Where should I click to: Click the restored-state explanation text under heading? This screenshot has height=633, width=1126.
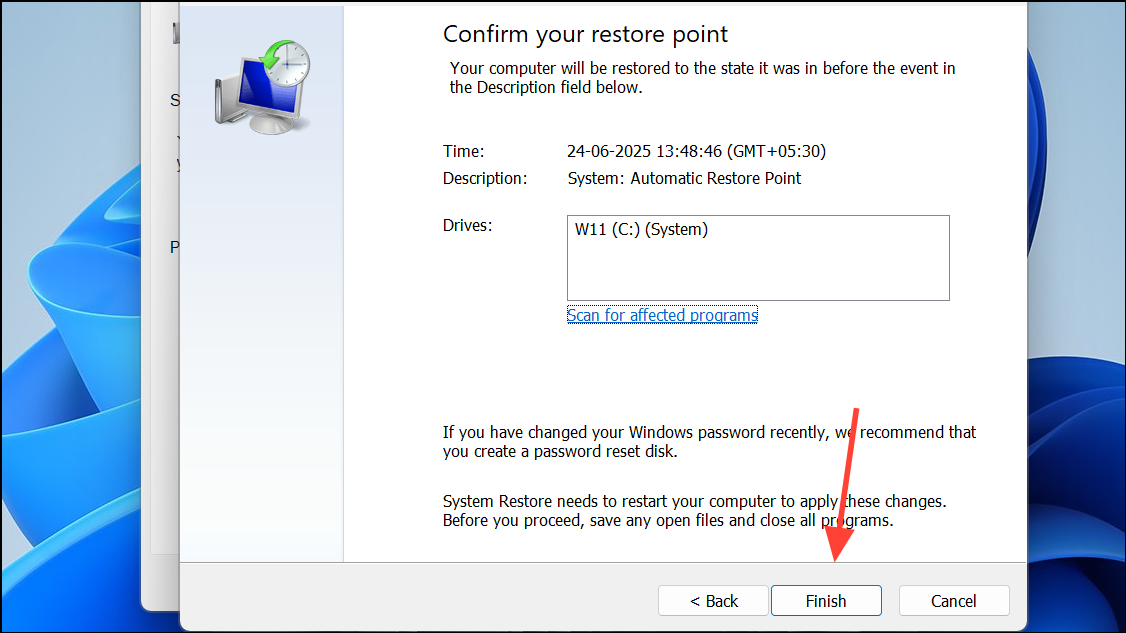coord(702,77)
